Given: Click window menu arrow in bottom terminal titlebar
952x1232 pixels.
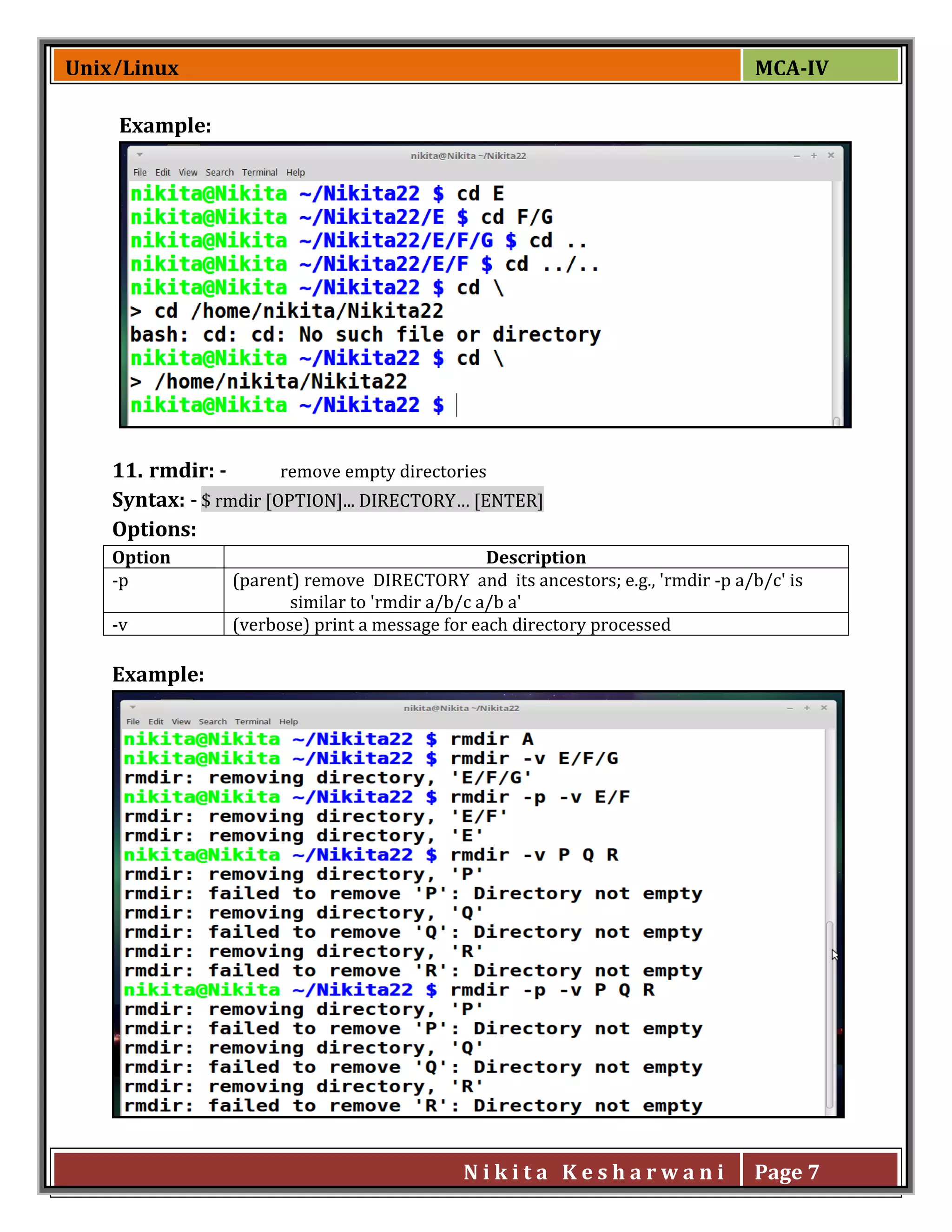Looking at the screenshot, I should coord(132,707).
